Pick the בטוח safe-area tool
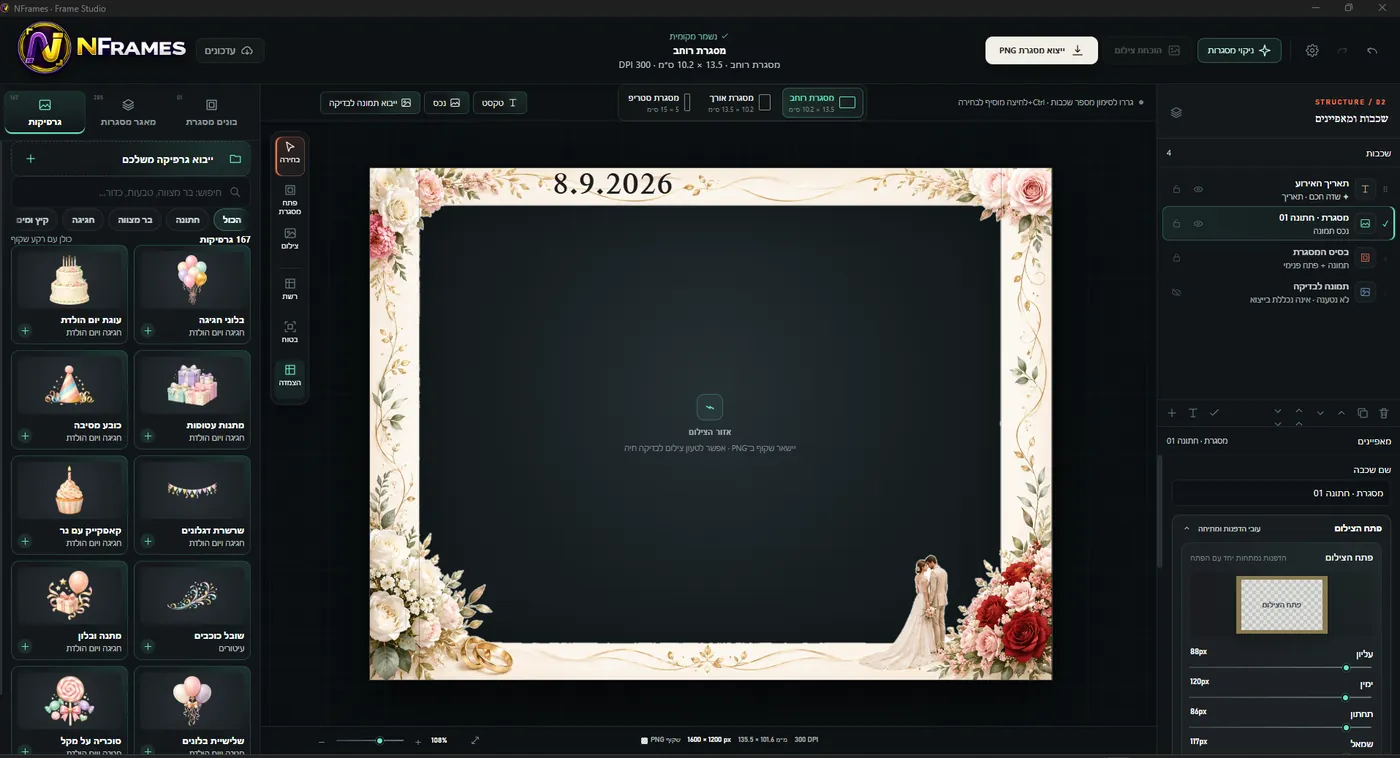This screenshot has width=1400, height=758. click(290, 332)
